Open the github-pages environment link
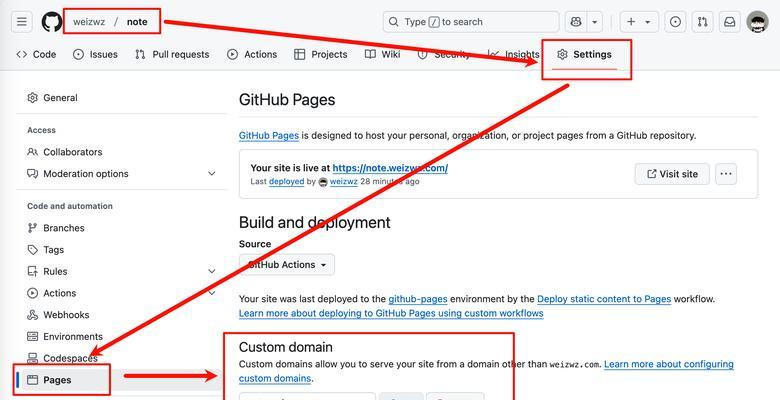 point(418,300)
